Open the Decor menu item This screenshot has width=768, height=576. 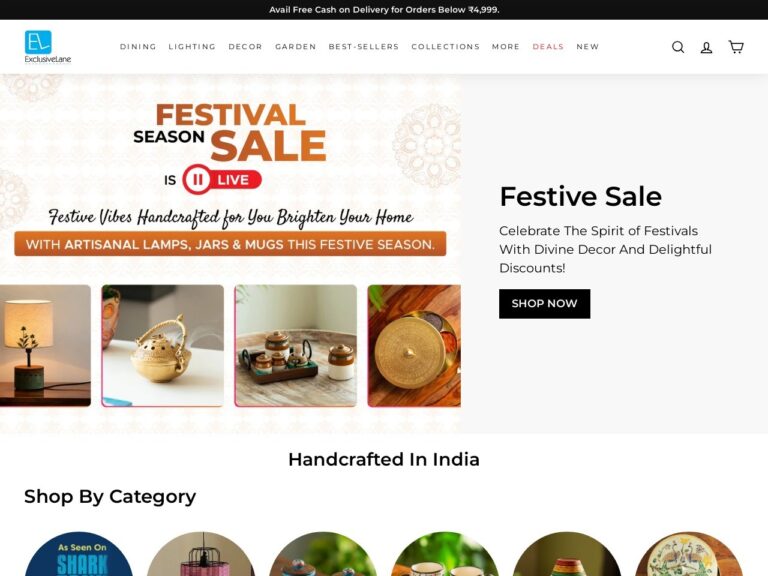245,47
